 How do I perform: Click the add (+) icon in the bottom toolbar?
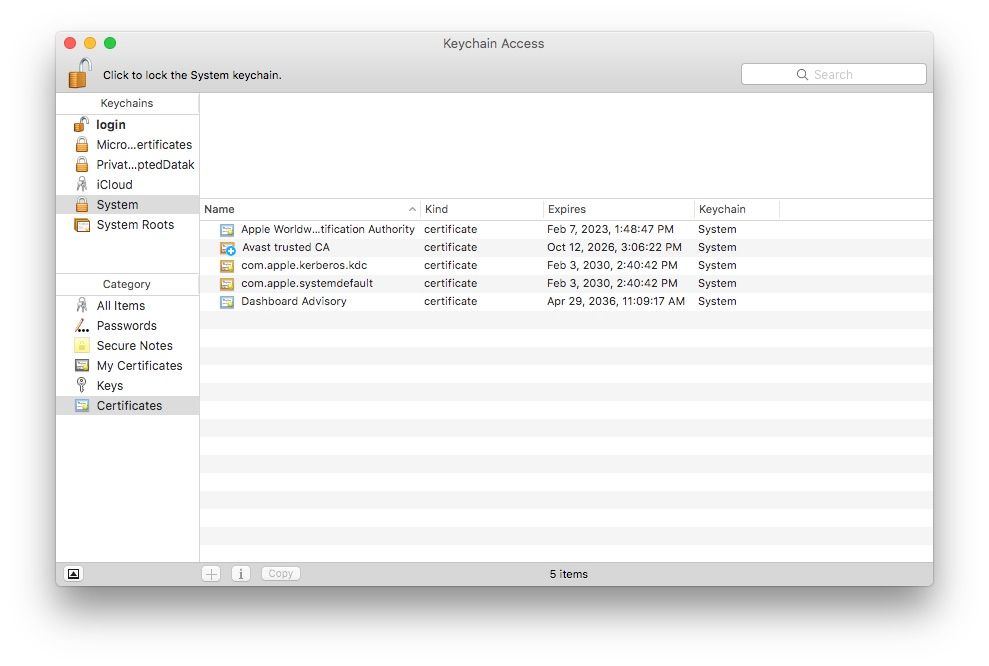tap(211, 573)
